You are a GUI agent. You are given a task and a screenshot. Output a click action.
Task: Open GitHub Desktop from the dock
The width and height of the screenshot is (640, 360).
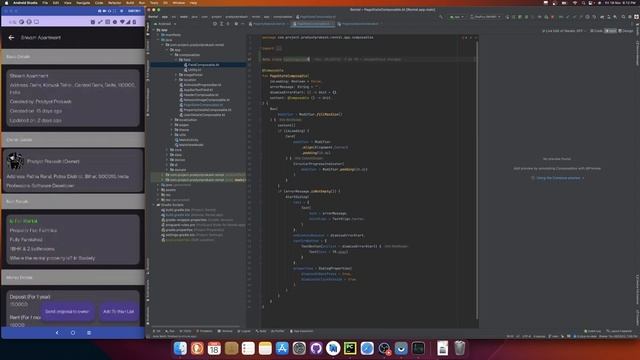pos(316,348)
